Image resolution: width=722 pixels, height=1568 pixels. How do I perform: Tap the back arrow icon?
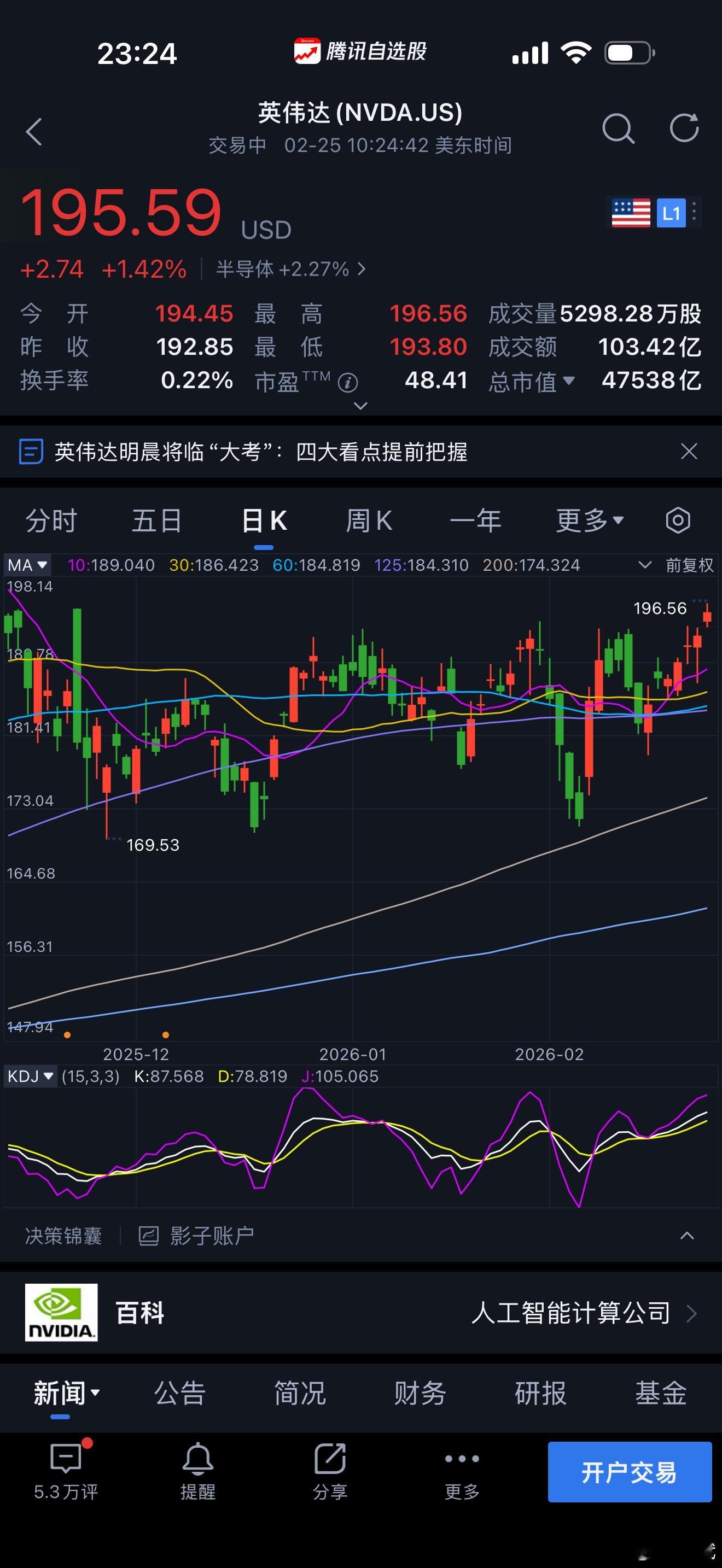(x=34, y=131)
